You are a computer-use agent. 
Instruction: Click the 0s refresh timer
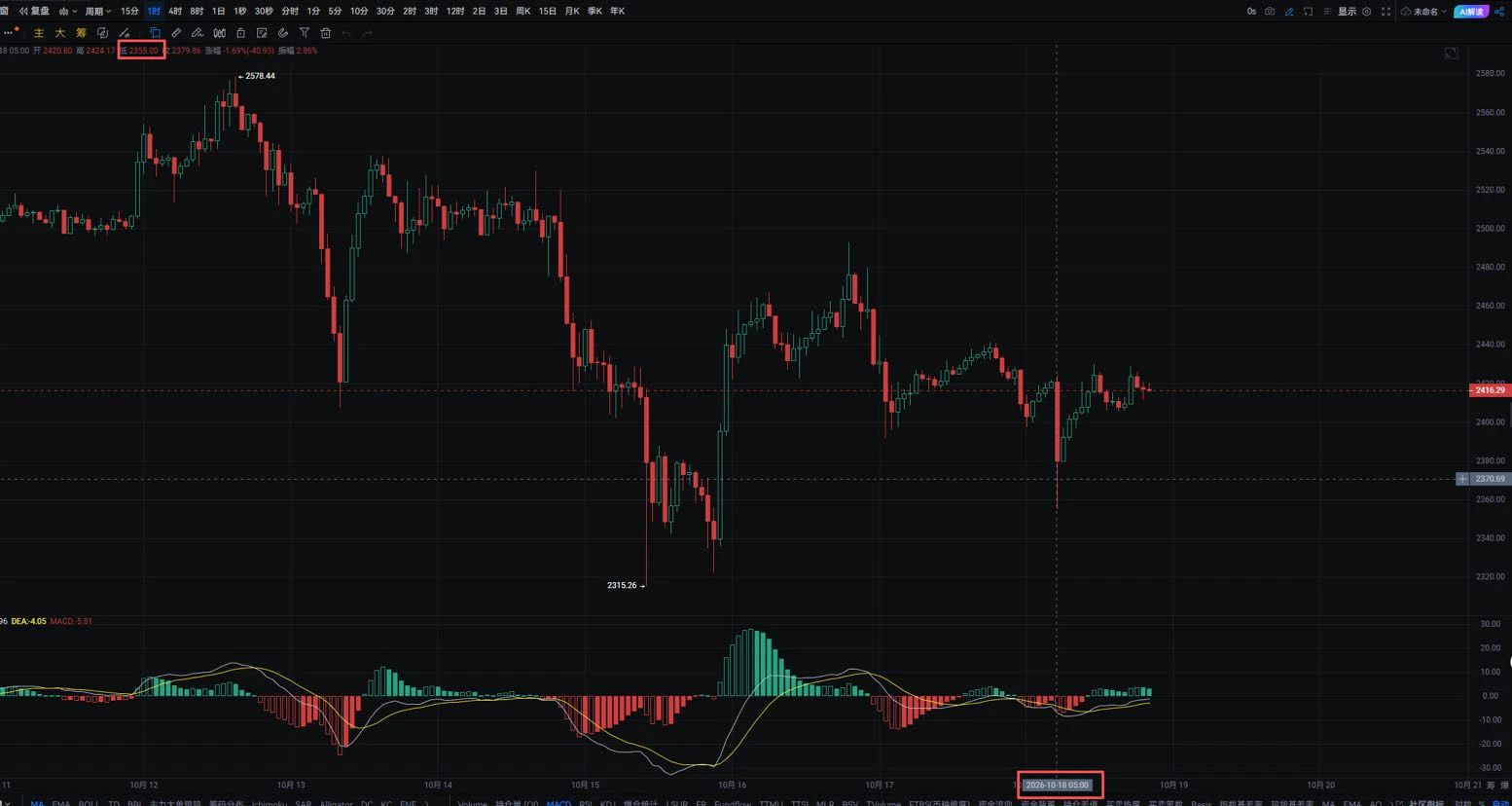(1251, 12)
